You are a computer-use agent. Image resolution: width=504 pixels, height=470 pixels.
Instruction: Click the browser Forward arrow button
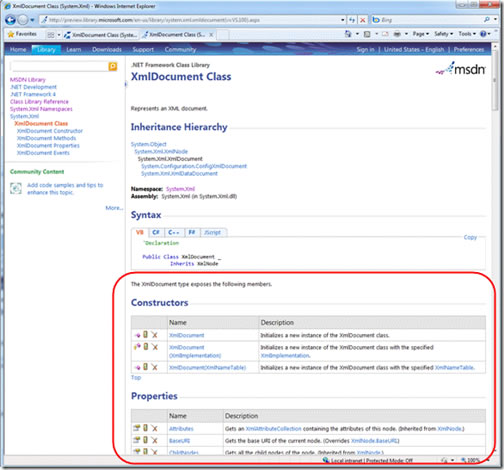pyautogui.click(x=23, y=20)
